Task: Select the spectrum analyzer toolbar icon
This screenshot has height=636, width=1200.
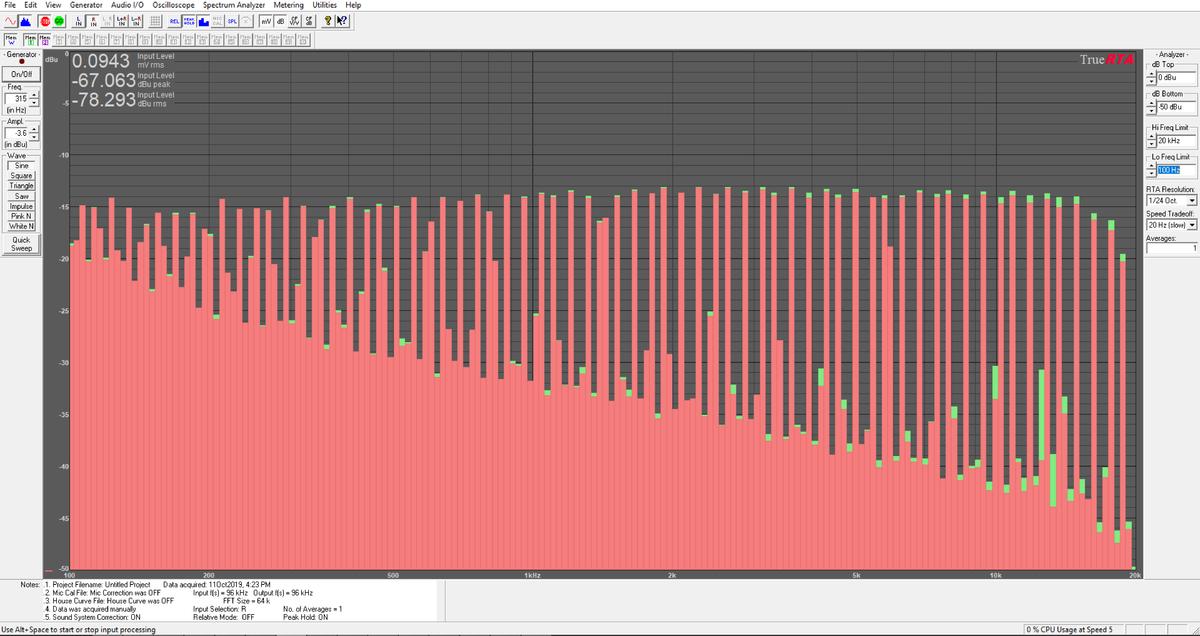Action: [26, 21]
